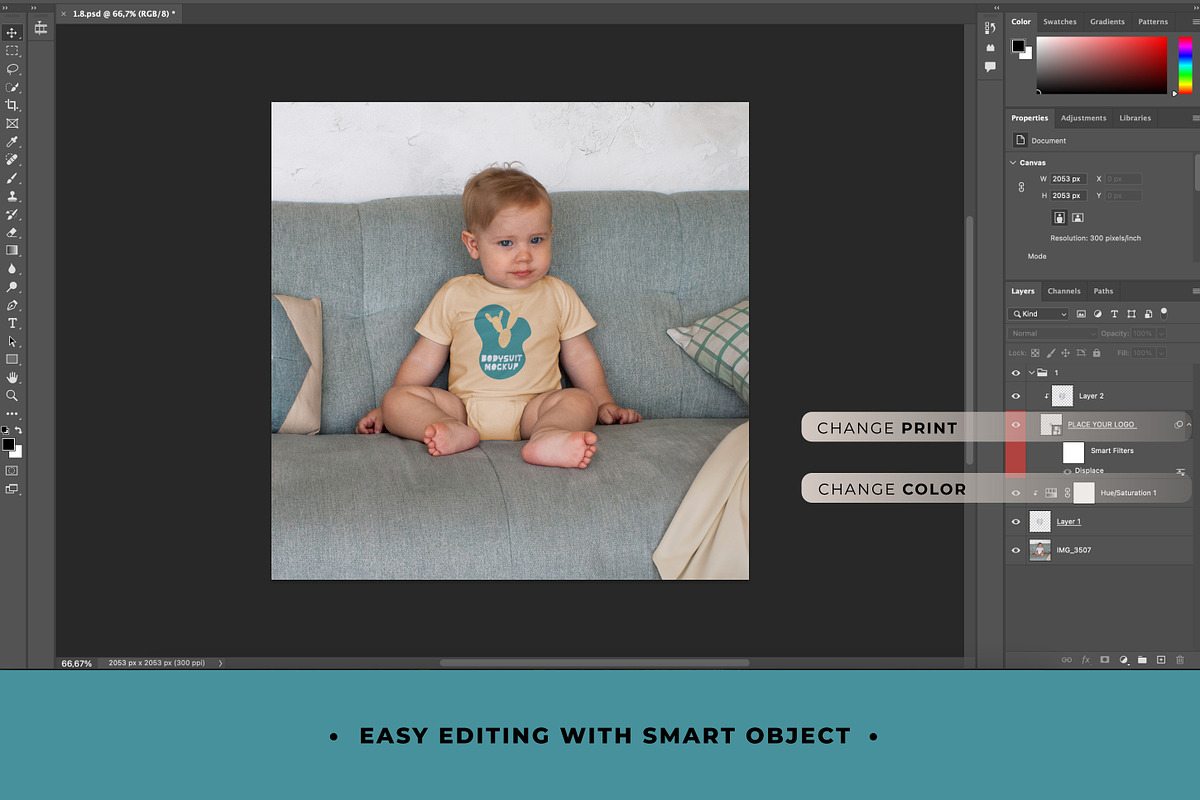Screen dimensions: 1200x800
Task: Select the Crop tool
Action: (x=13, y=105)
